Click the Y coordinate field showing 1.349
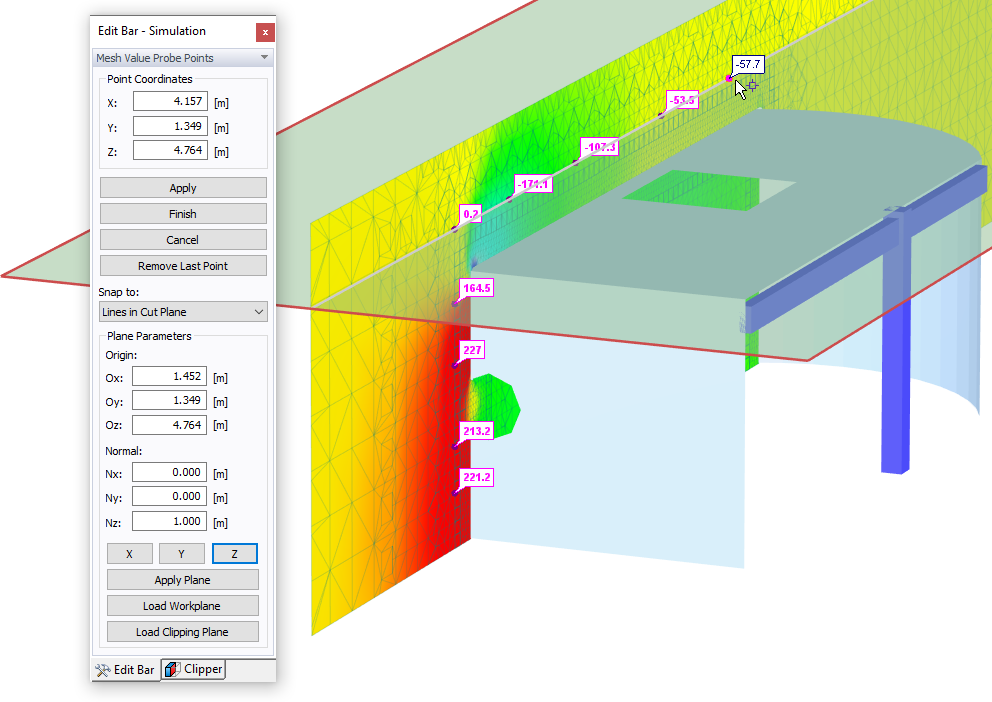 tap(170, 126)
